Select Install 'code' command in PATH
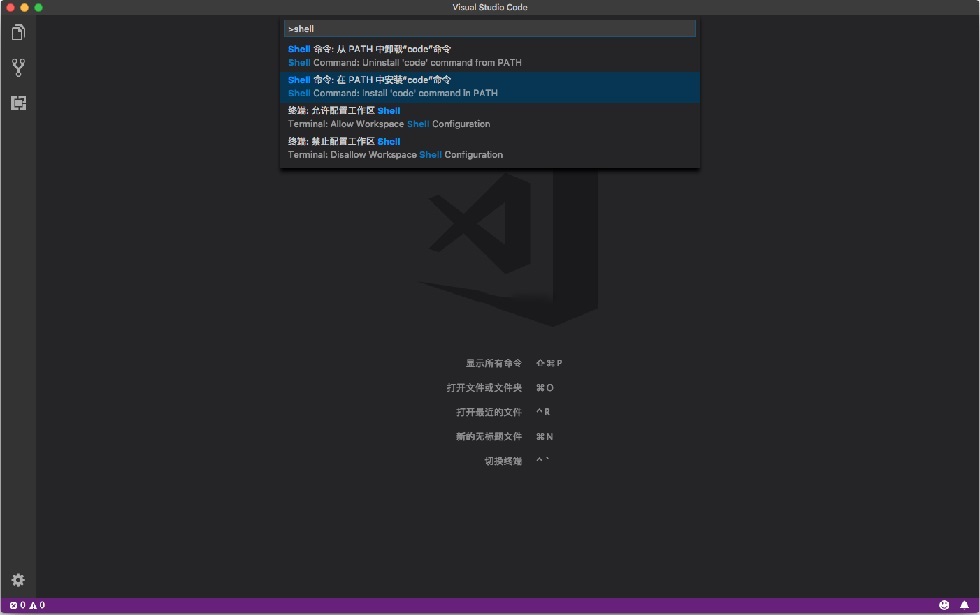The height and width of the screenshot is (615, 980). tap(490, 86)
